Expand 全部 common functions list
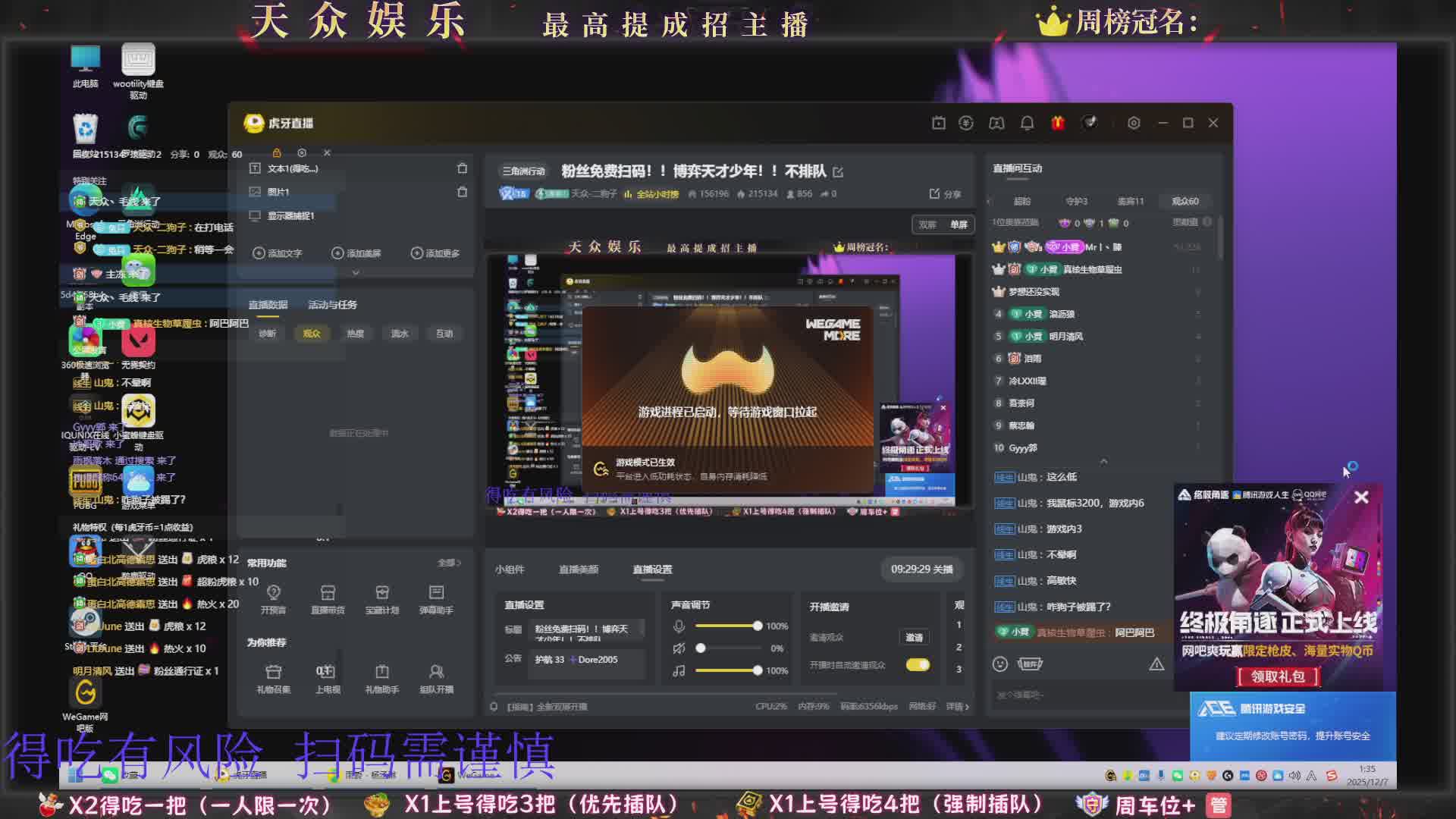 (449, 563)
